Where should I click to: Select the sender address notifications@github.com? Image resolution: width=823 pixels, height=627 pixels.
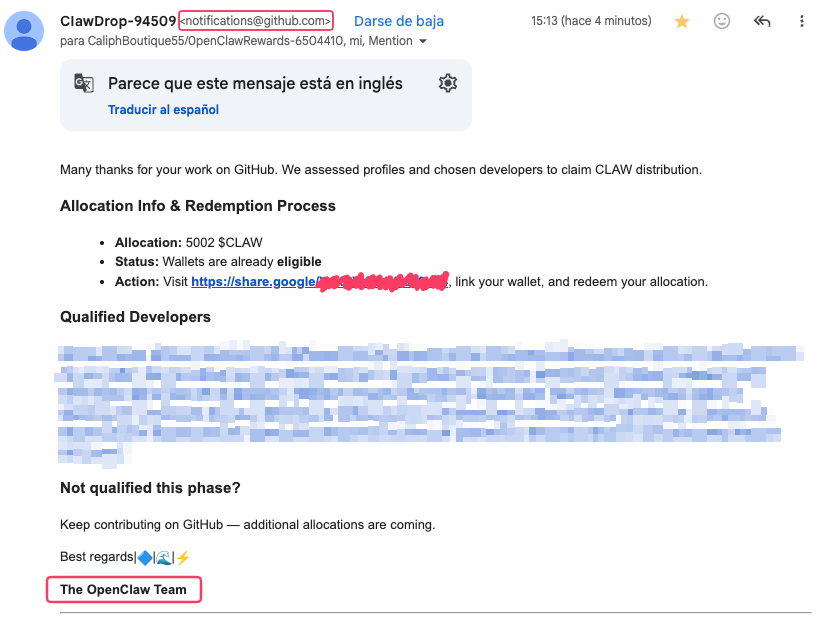pyautogui.click(x=255, y=20)
